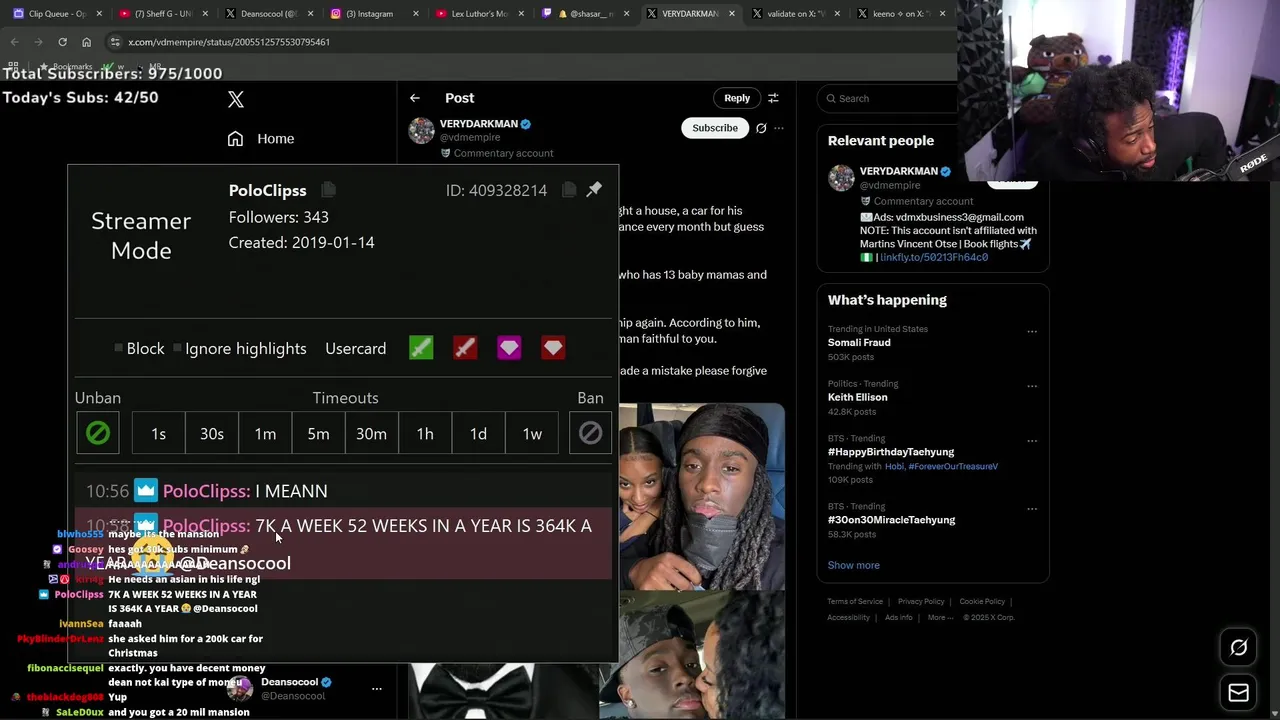Open the Somali Fraud trend
Viewport: 1280px width, 720px height.
(x=859, y=342)
